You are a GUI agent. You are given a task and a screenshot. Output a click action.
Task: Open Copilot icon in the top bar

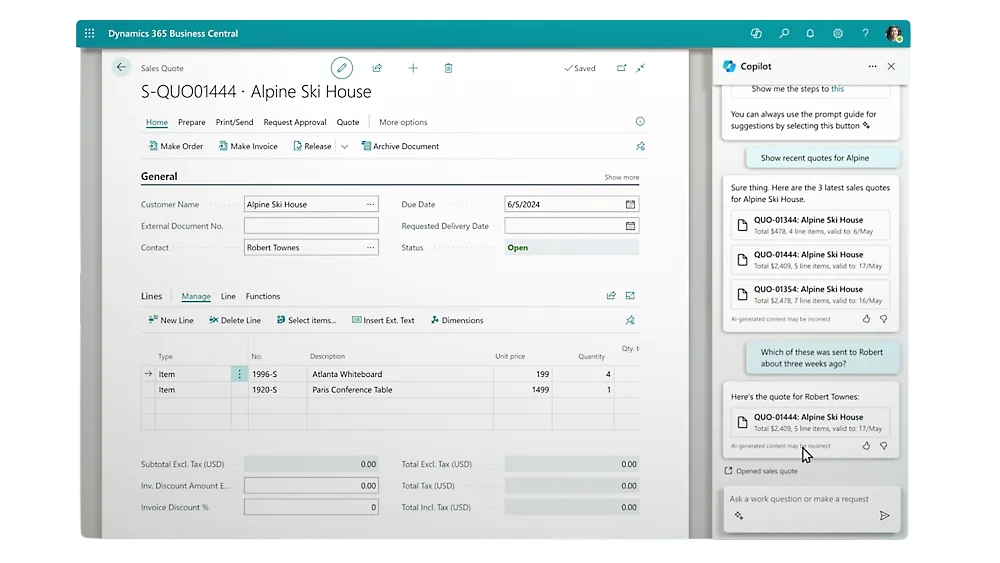pos(756,33)
